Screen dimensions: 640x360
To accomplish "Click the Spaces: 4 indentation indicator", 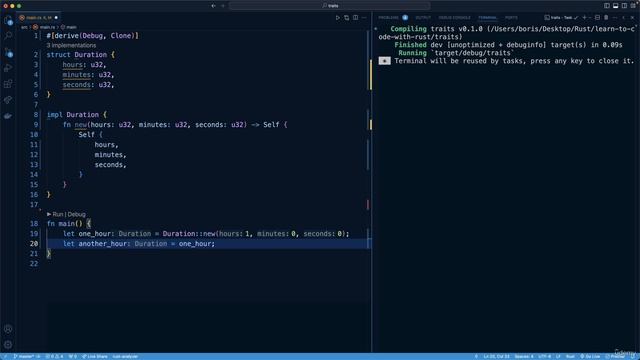I will 524,356.
